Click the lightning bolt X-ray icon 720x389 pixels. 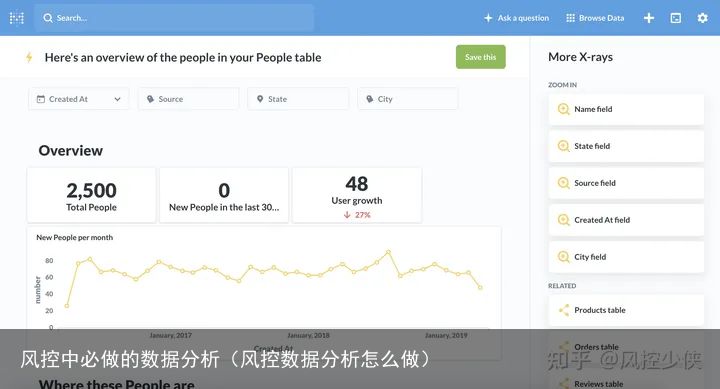click(x=29, y=57)
